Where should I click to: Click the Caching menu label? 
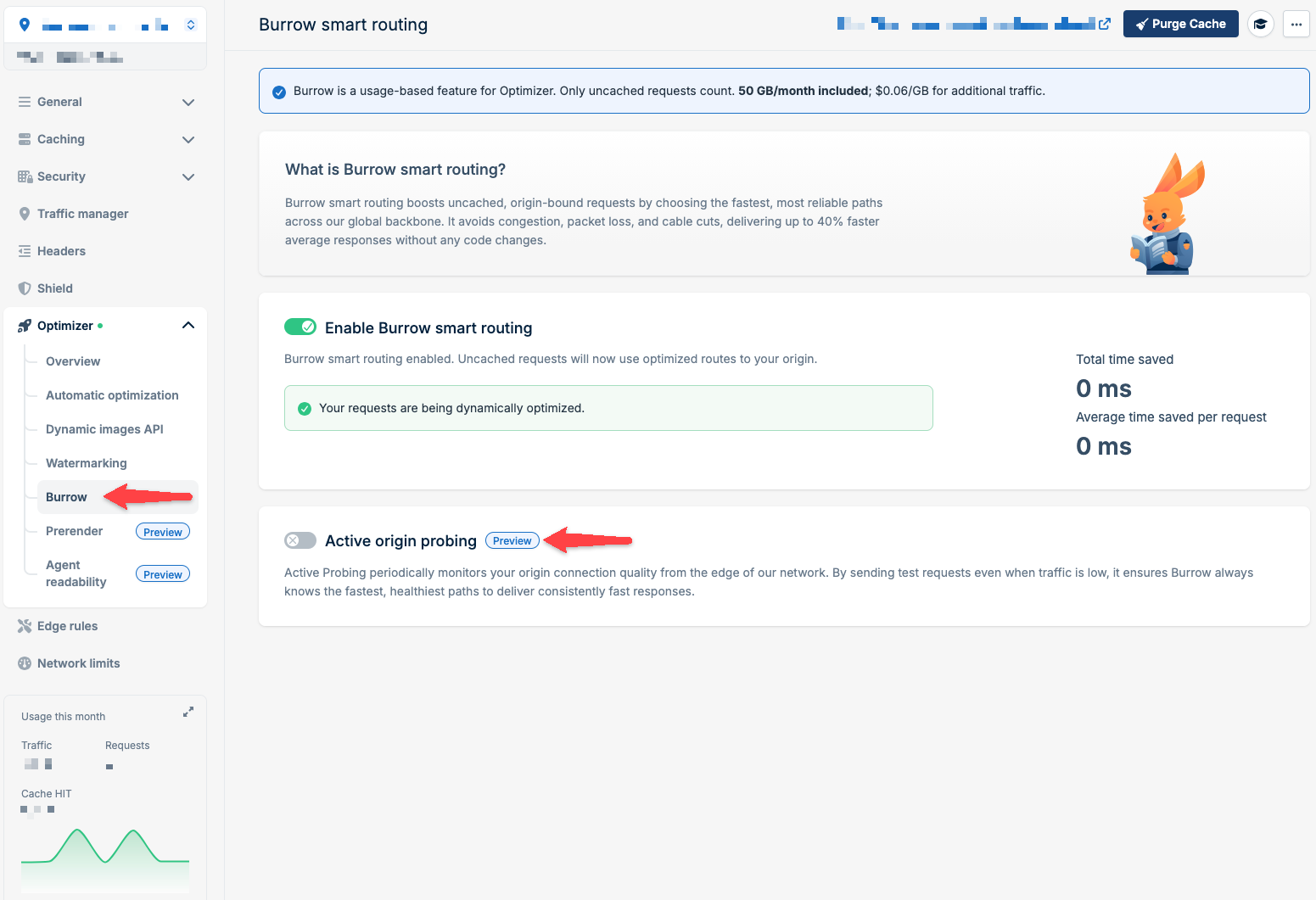(x=61, y=139)
